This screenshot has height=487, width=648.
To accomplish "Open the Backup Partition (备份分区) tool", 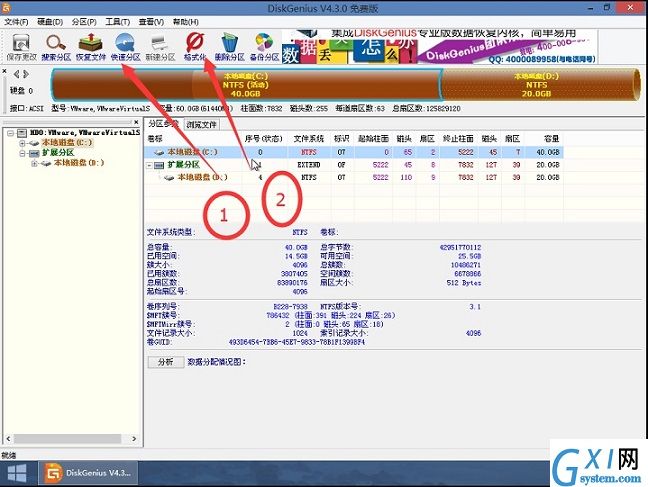I will click(264, 48).
